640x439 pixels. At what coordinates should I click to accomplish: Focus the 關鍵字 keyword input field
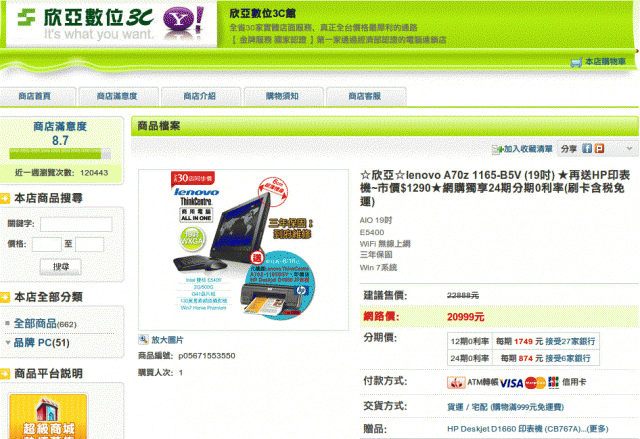76,224
